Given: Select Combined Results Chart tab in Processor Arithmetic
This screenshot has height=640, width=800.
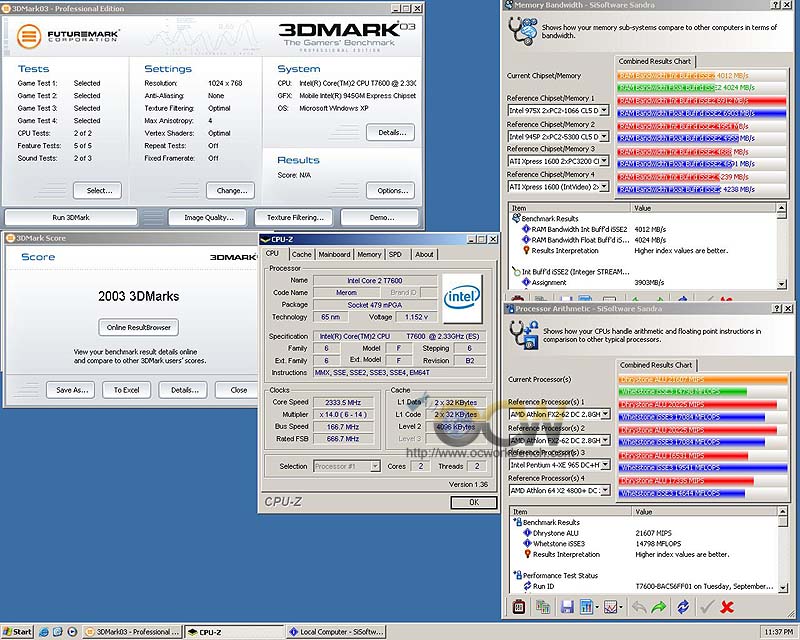Looking at the screenshot, I should pos(656,365).
